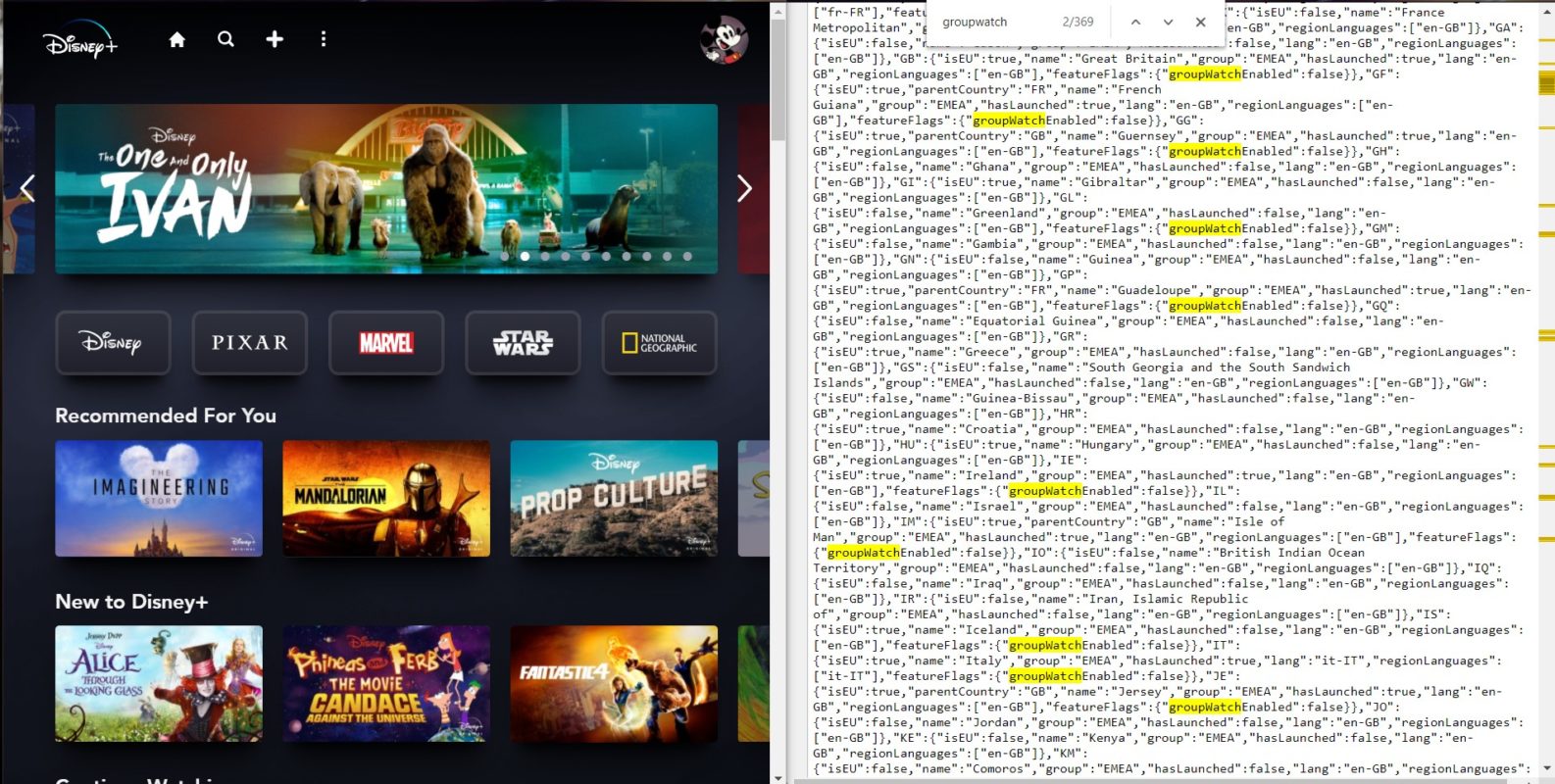This screenshot has width=1555, height=784.
Task: Click the Disney+ logo
Action: click(80, 41)
